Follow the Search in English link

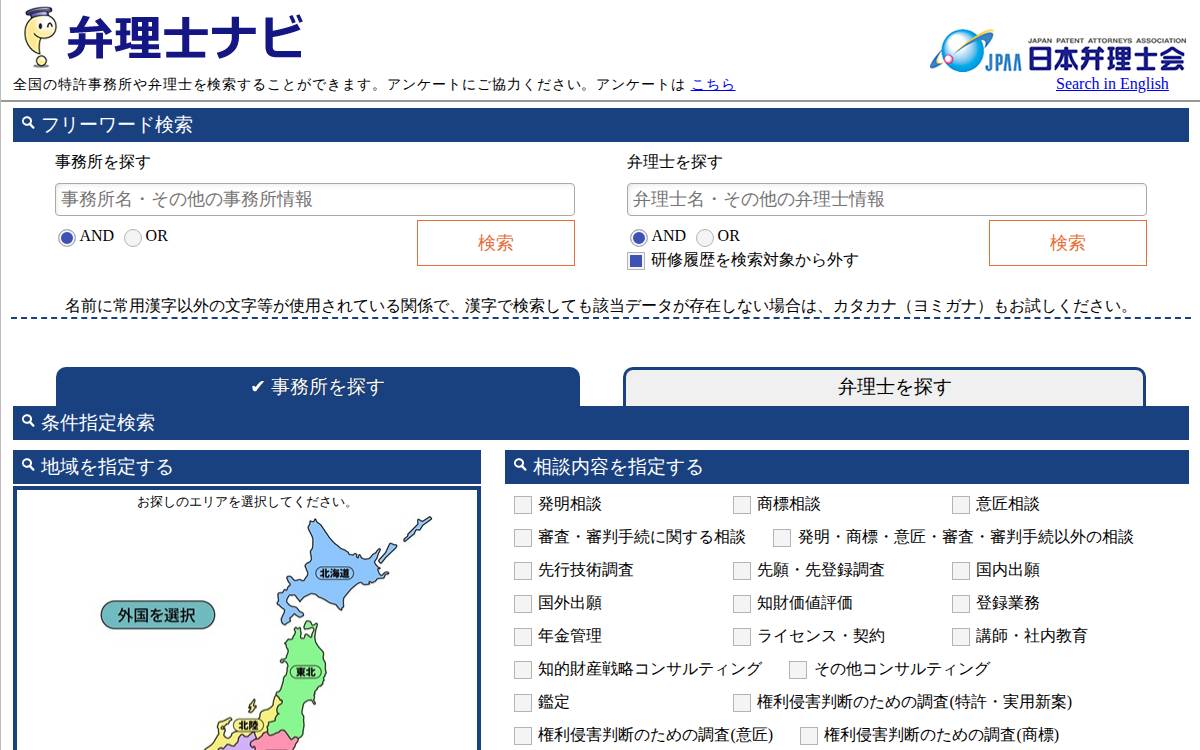point(1112,84)
